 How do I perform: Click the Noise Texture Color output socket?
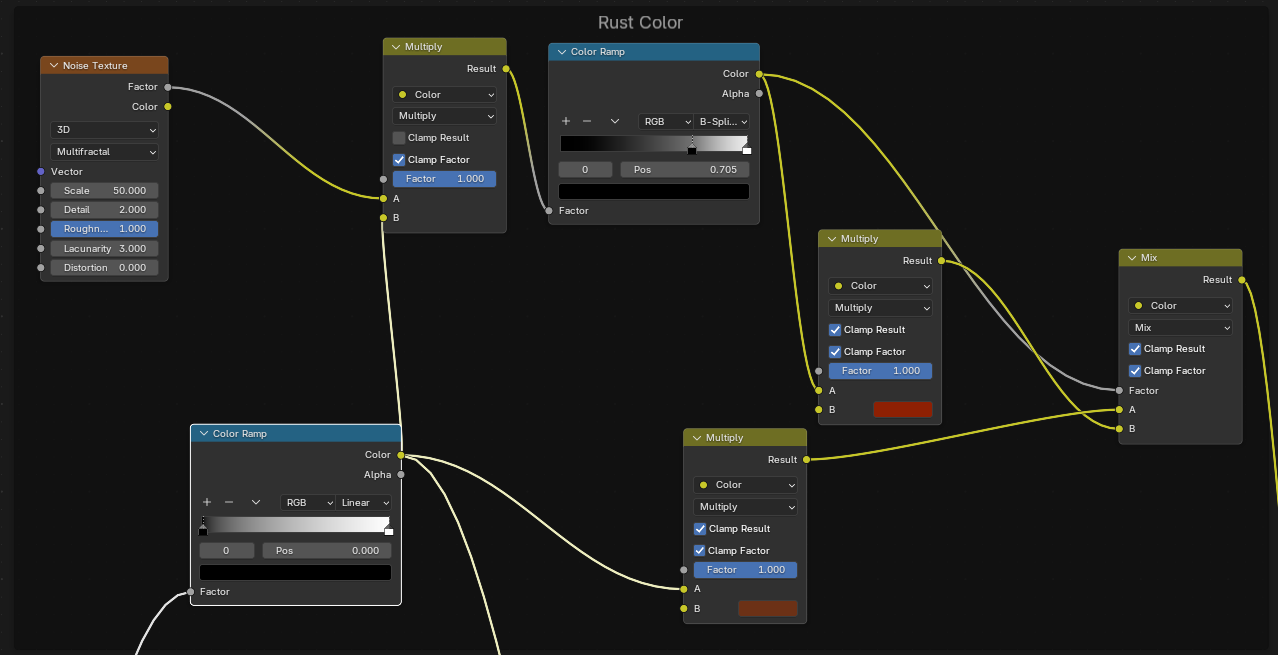click(168, 106)
